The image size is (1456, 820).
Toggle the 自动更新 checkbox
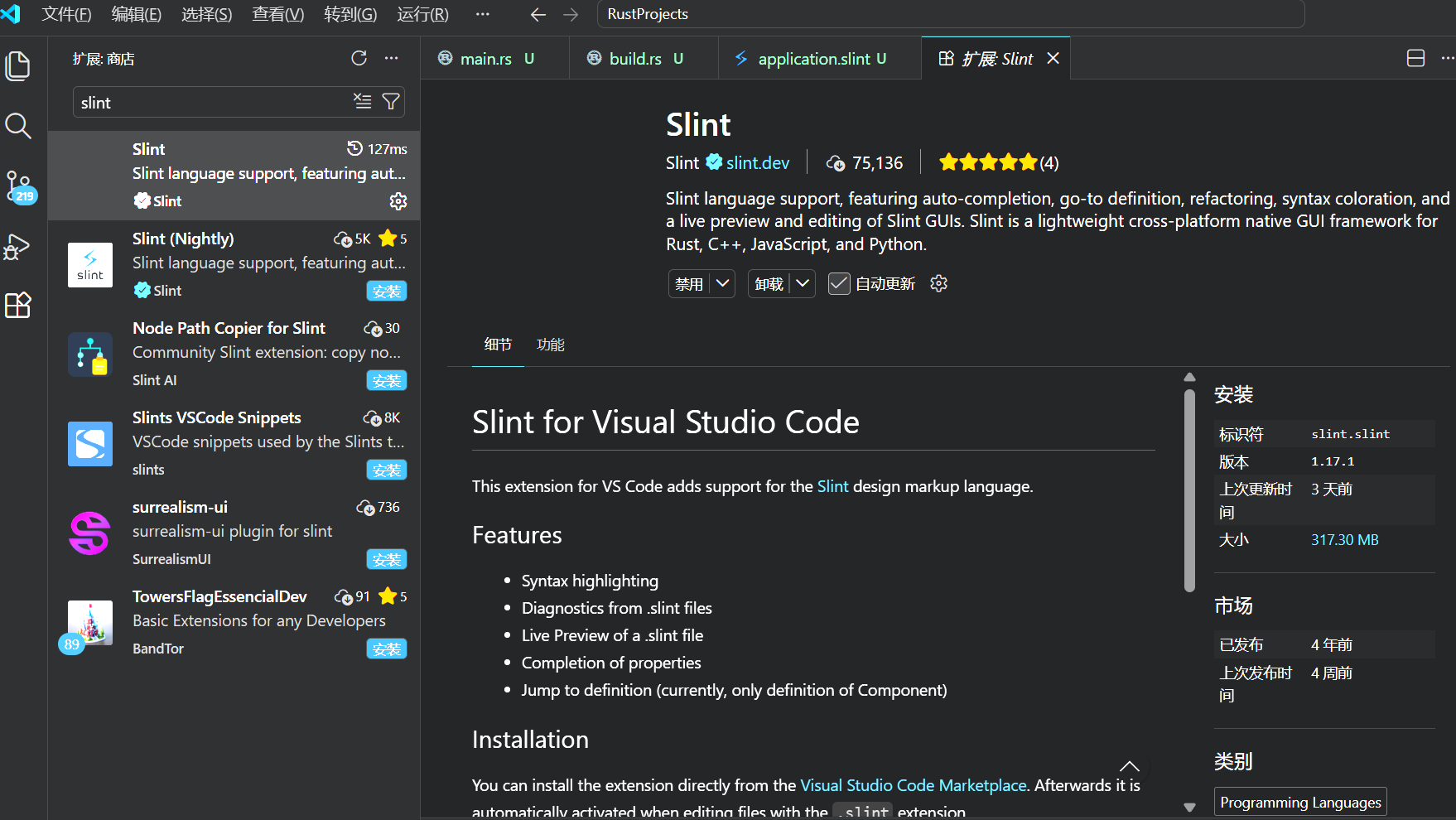[x=839, y=284]
